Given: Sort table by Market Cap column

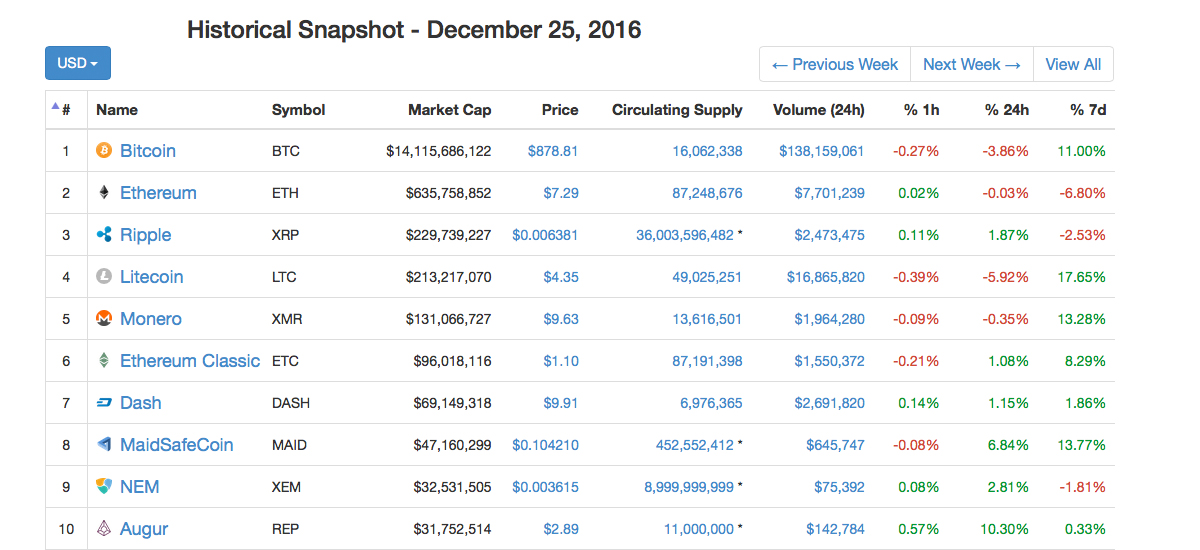Looking at the screenshot, I should pyautogui.click(x=450, y=110).
